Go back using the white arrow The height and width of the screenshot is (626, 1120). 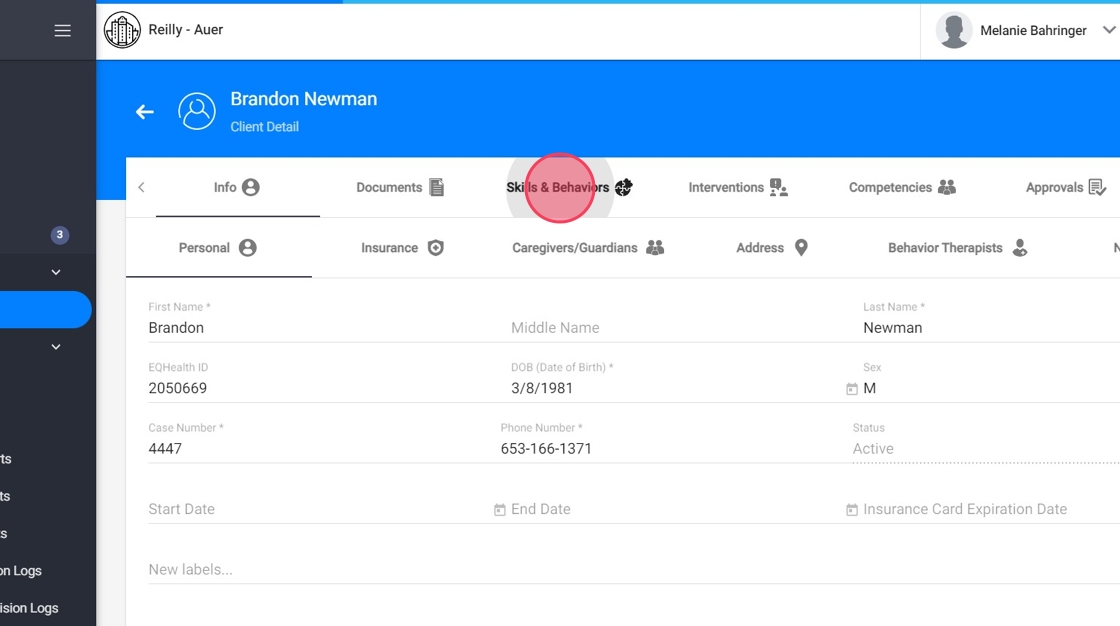[145, 111]
